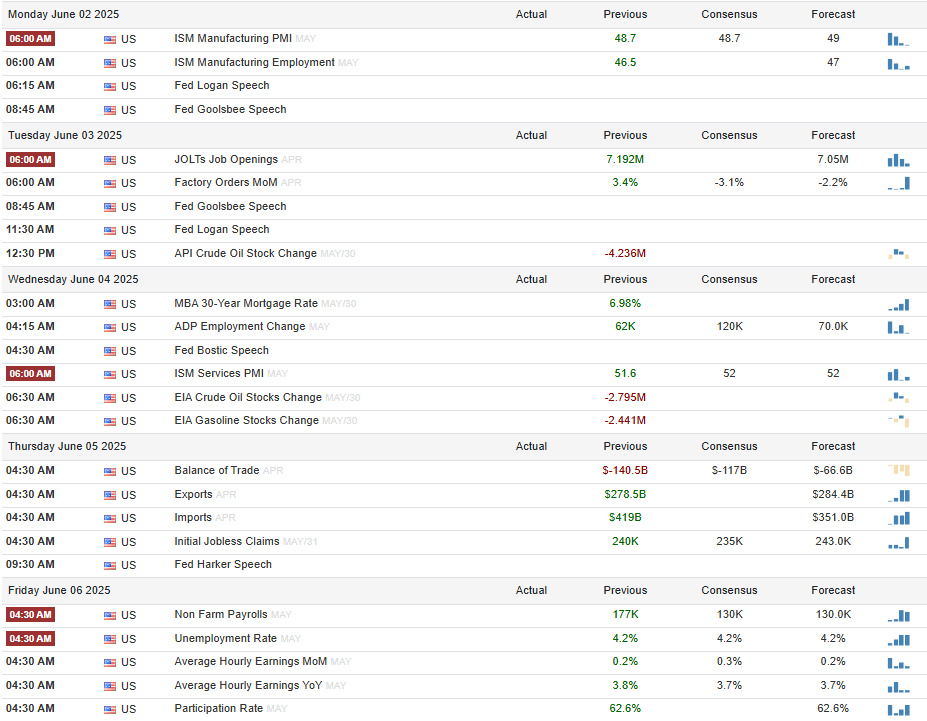Open the MBA 30-Year Mortgage Rate chart
927x721 pixels.
pos(898,304)
